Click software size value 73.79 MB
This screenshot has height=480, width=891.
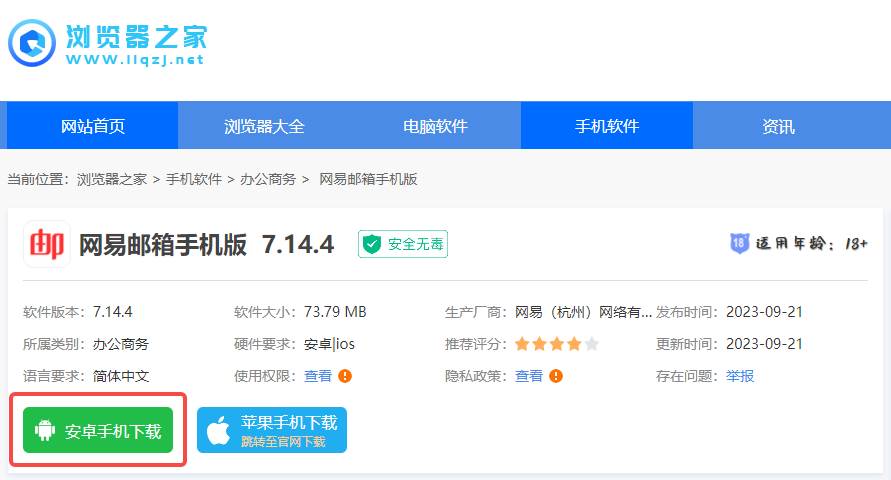pyautogui.click(x=335, y=312)
